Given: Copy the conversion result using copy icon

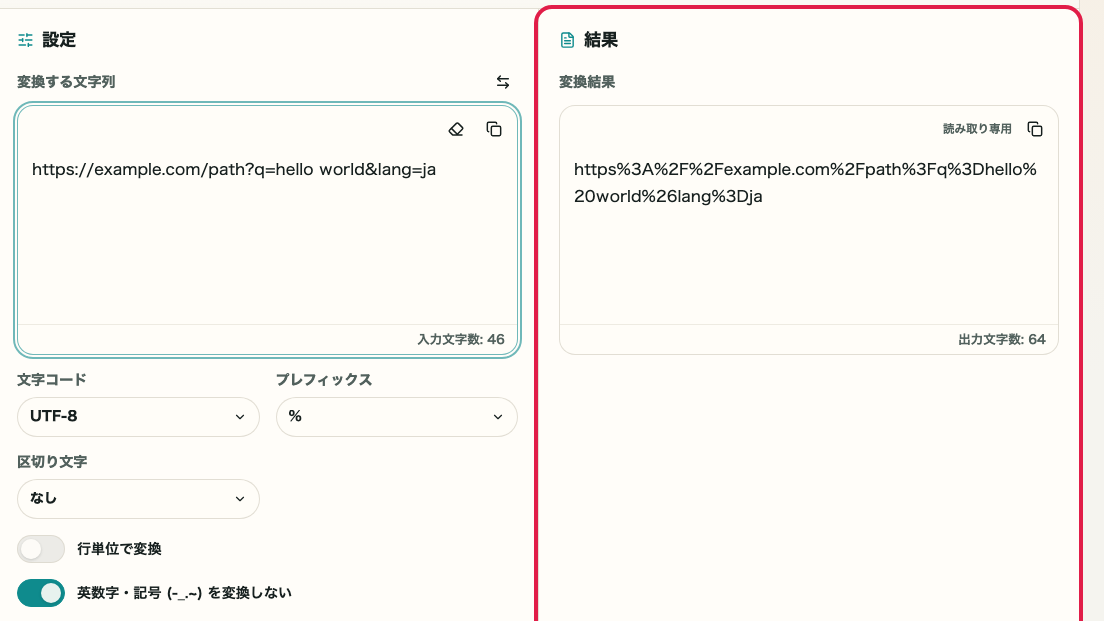Looking at the screenshot, I should (x=1035, y=130).
